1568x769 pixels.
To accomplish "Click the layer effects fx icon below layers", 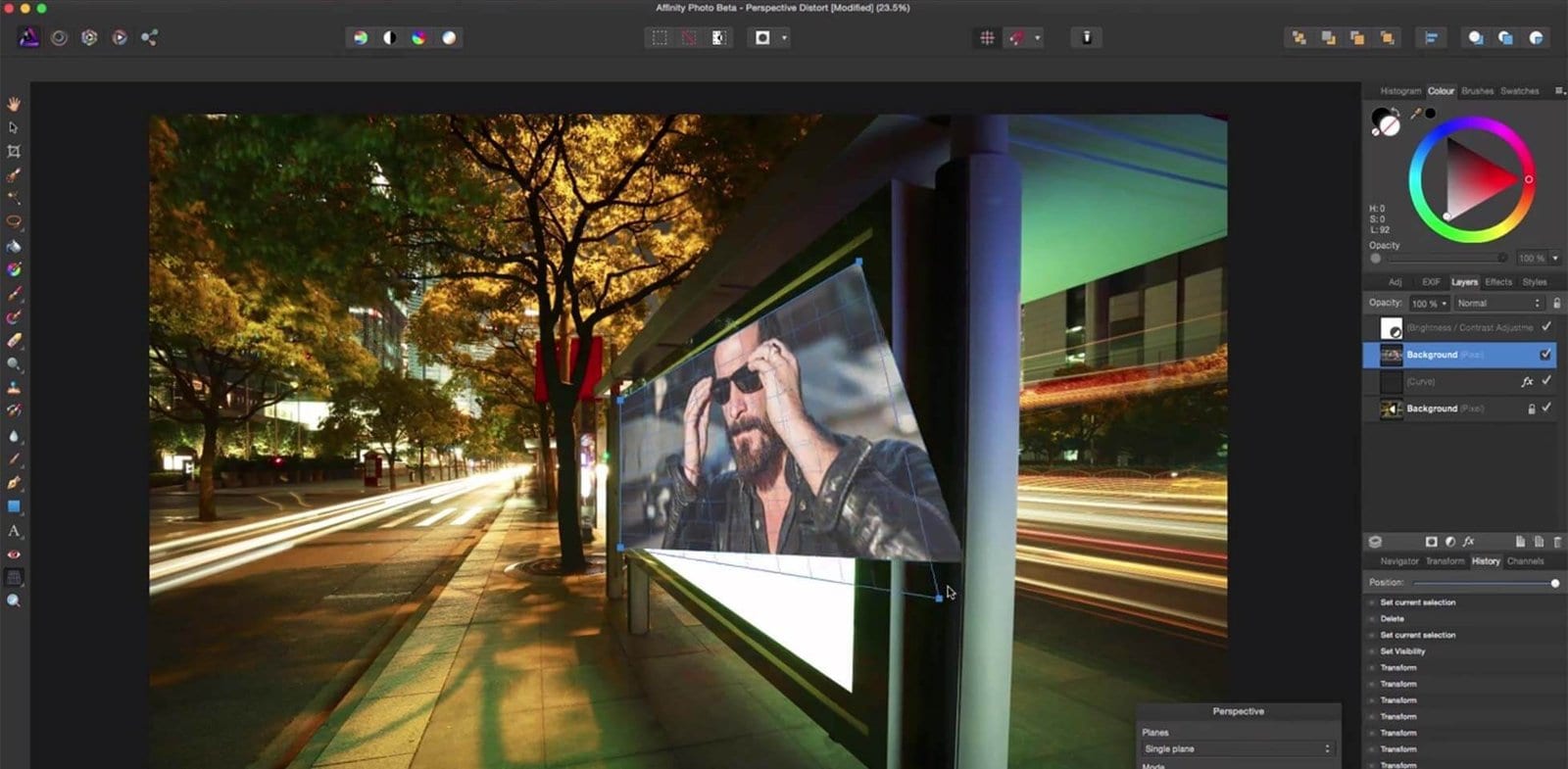I will pos(1468,541).
